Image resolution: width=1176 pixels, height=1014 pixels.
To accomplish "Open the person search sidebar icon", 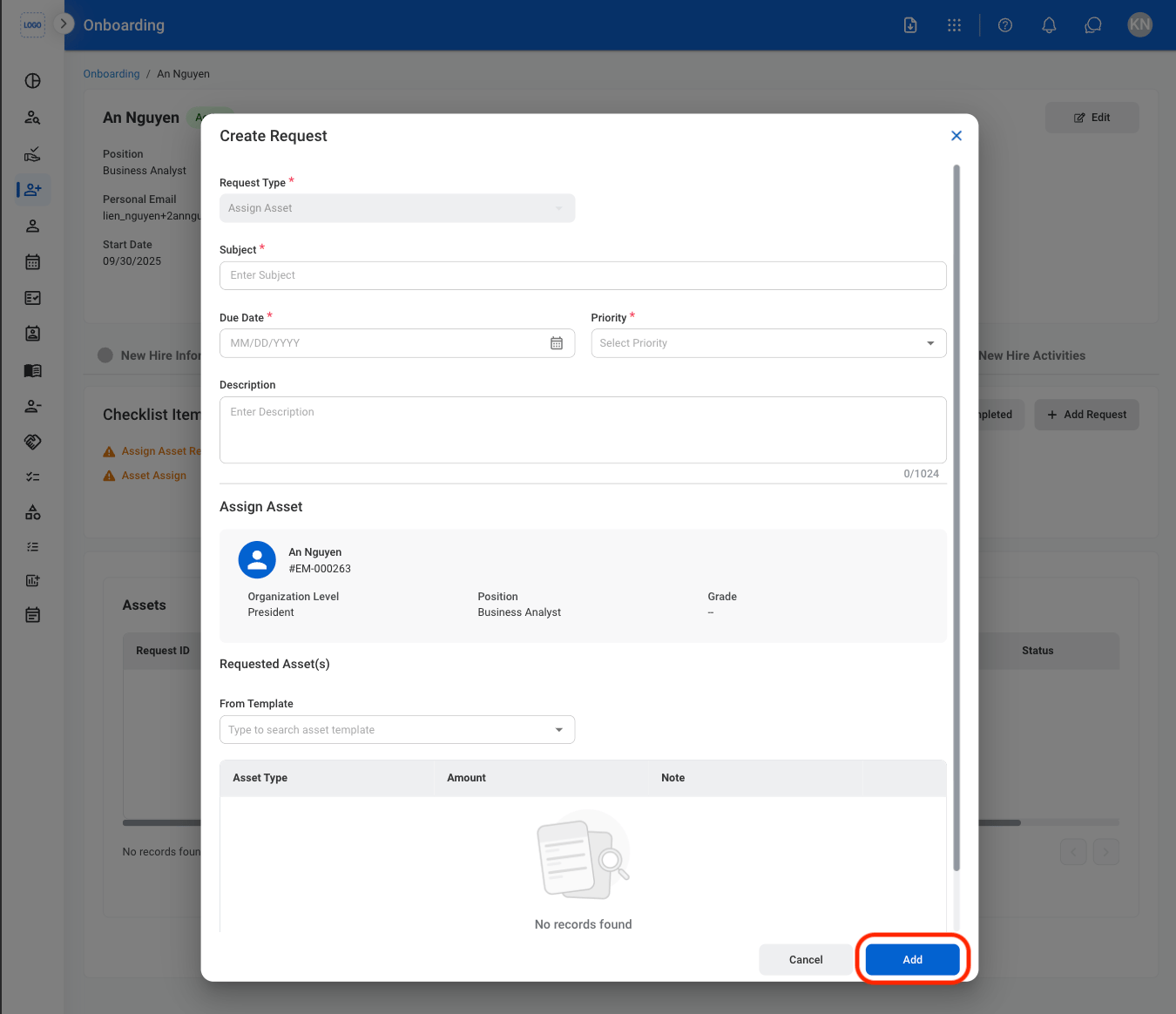I will (x=32, y=118).
